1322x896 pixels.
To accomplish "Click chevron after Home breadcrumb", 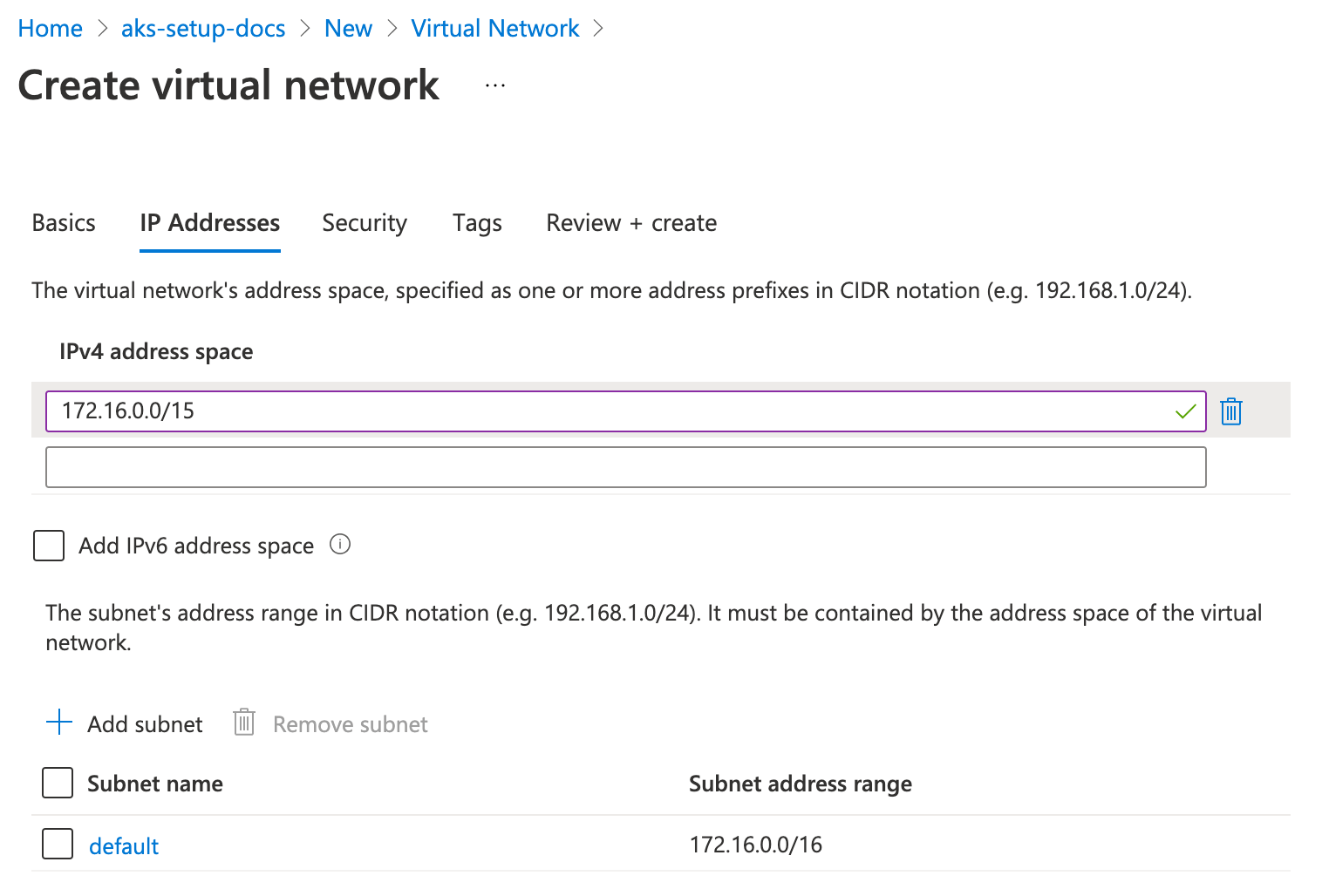I will click(103, 29).
